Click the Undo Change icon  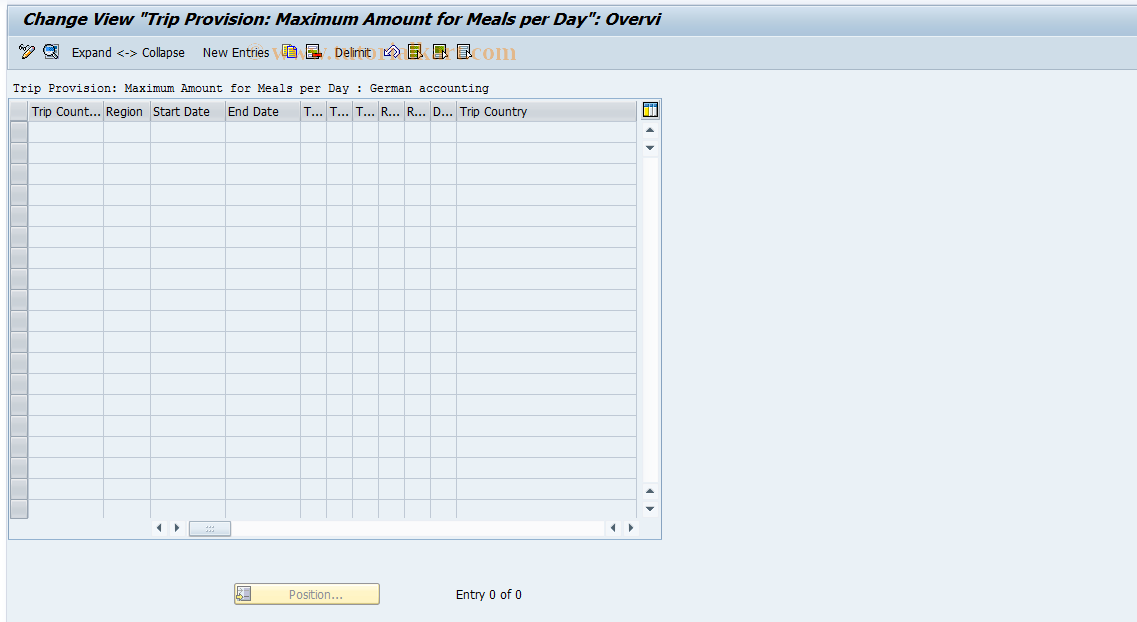point(392,51)
